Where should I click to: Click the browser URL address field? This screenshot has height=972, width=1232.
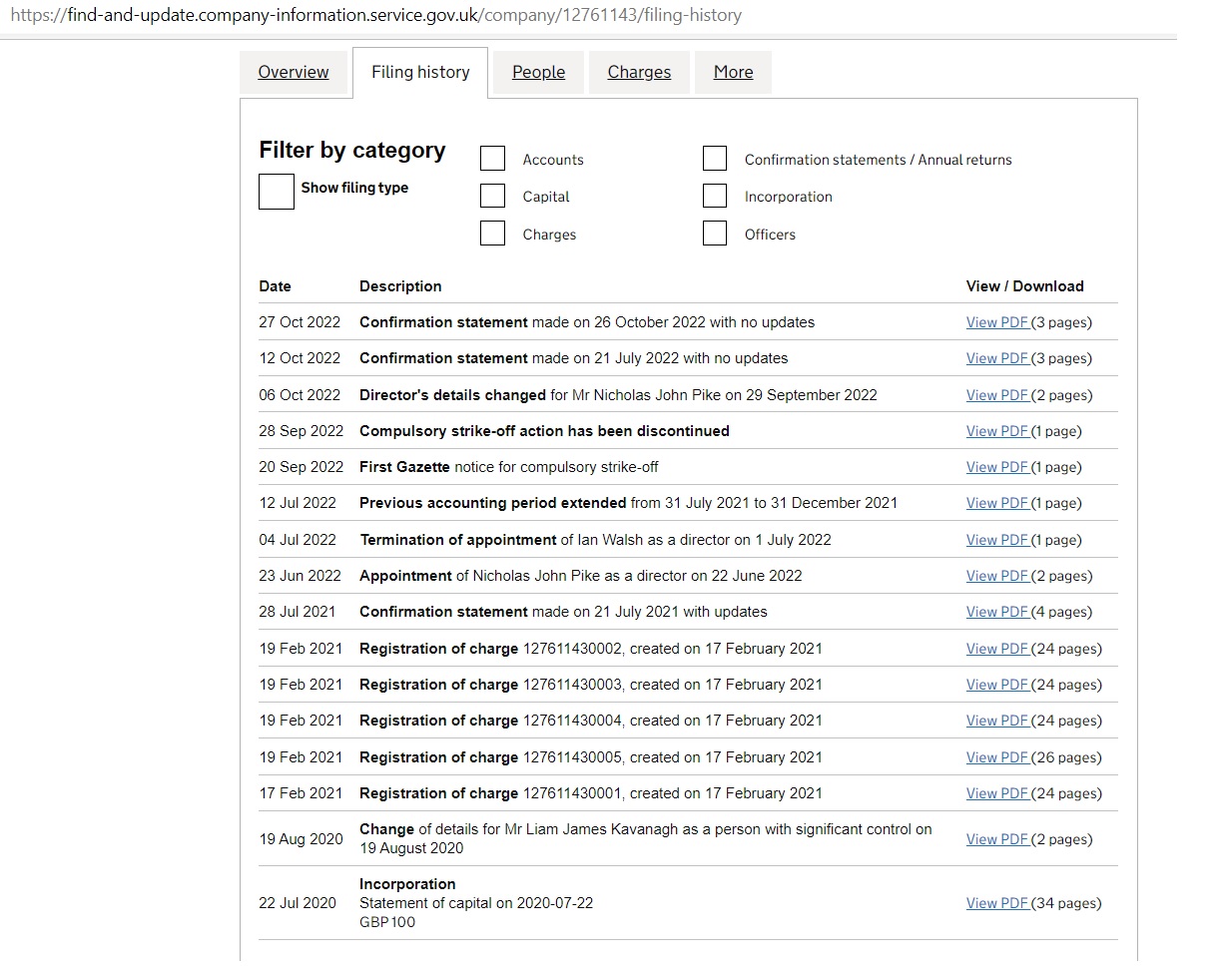399,15
